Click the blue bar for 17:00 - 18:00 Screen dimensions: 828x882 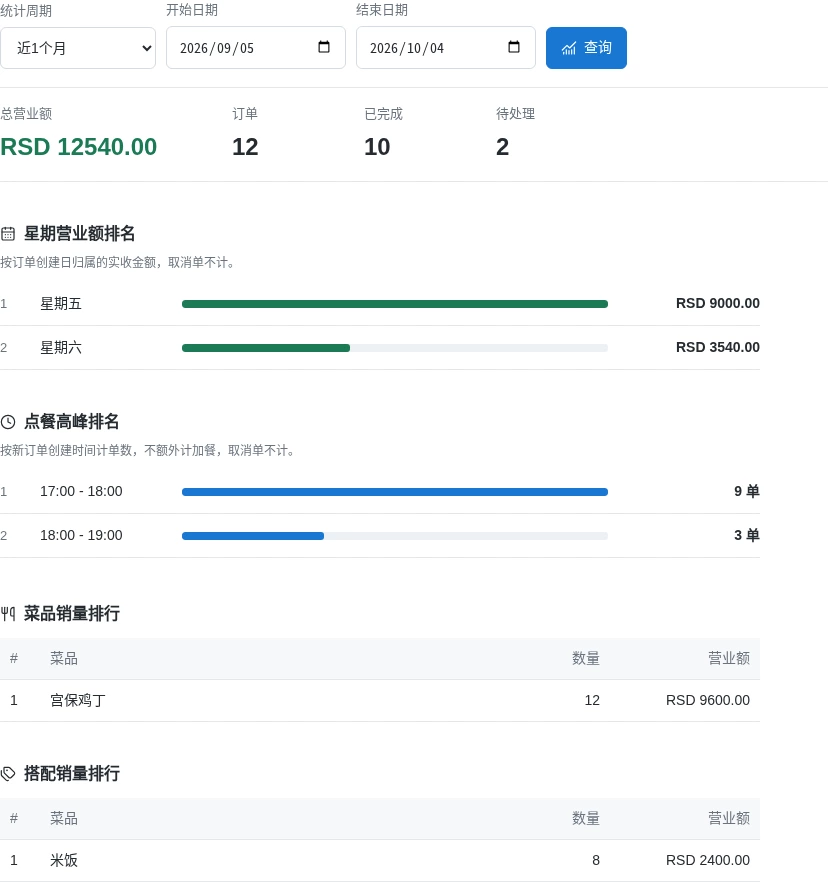coord(395,492)
